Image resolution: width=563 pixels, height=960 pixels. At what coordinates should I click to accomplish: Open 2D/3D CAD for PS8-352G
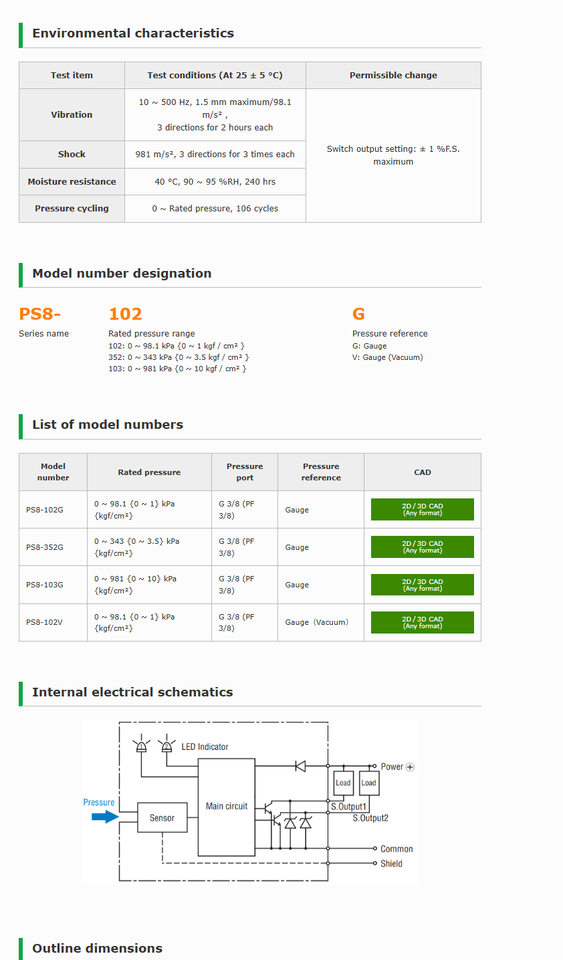click(422, 547)
